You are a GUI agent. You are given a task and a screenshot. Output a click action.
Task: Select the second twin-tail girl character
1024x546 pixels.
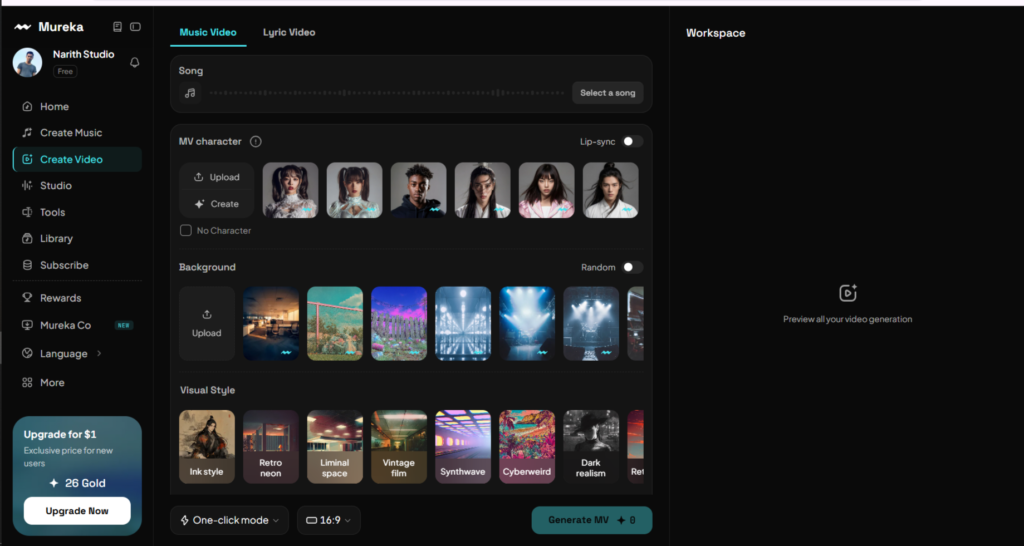(x=355, y=190)
